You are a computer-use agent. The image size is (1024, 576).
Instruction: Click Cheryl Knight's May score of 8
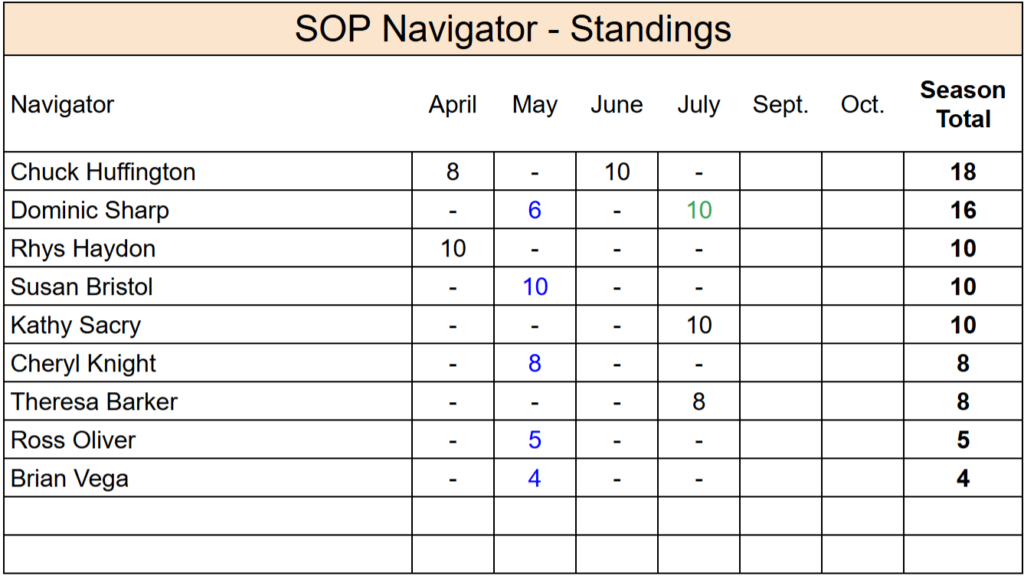(x=535, y=364)
